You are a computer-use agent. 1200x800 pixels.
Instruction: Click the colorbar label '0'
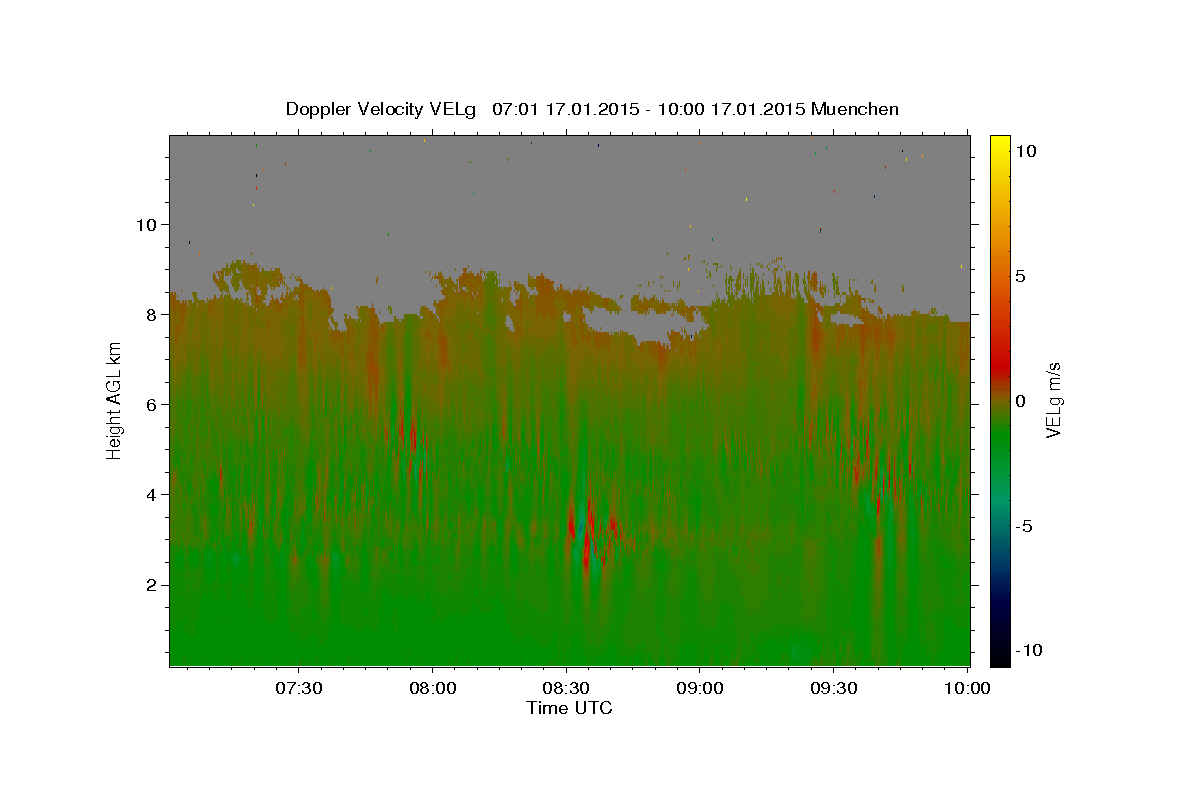(1021, 401)
